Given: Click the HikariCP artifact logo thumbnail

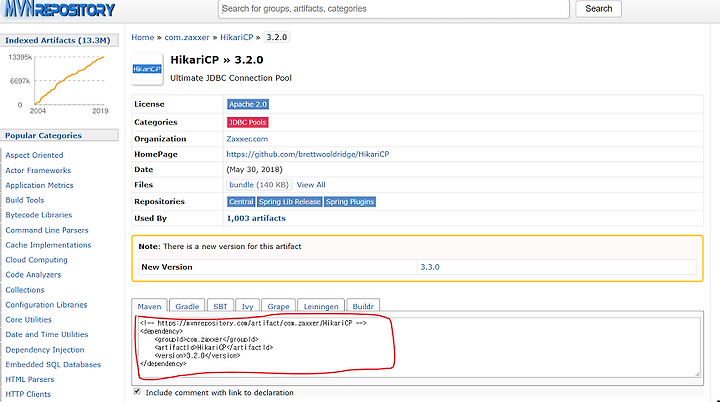Looking at the screenshot, I should tap(147, 69).
